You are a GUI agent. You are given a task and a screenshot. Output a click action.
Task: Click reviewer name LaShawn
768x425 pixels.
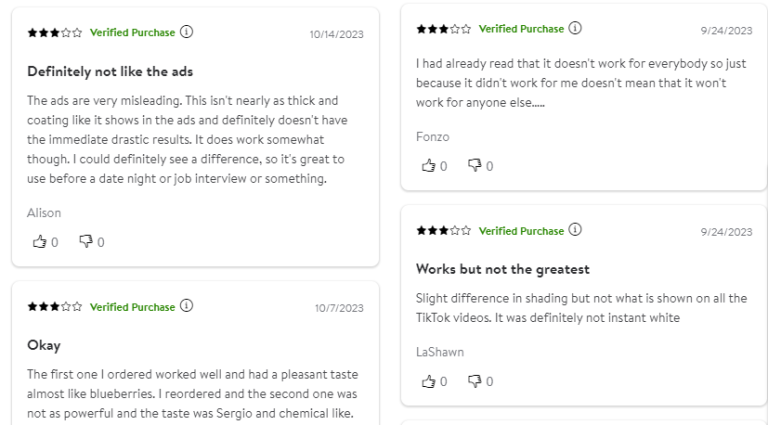tap(440, 352)
